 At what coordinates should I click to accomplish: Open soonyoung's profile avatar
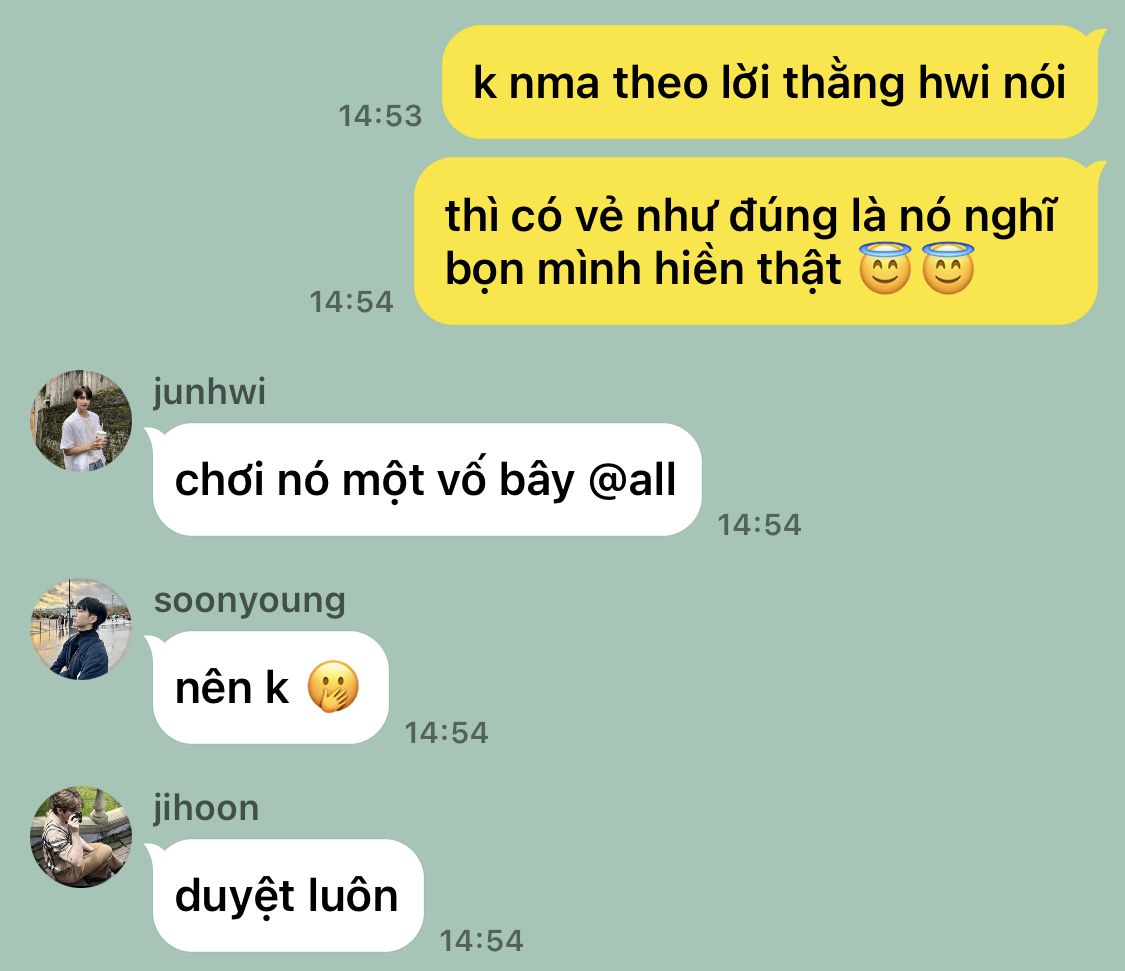81,629
